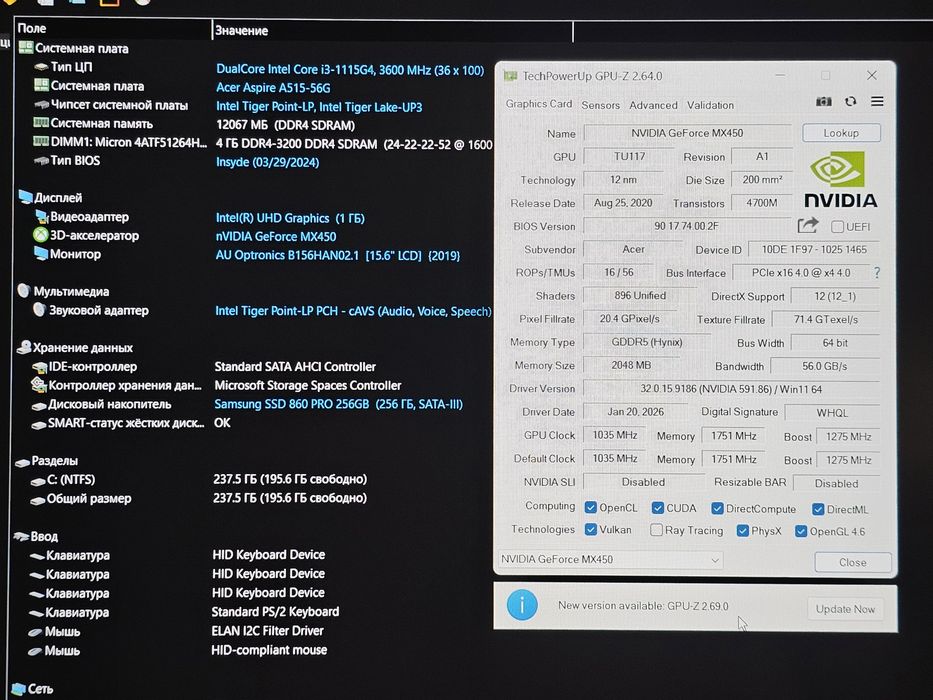The height and width of the screenshot is (700, 933).
Task: Click the GPU Name field NVIDIA GeForce MX450
Action: (687, 133)
